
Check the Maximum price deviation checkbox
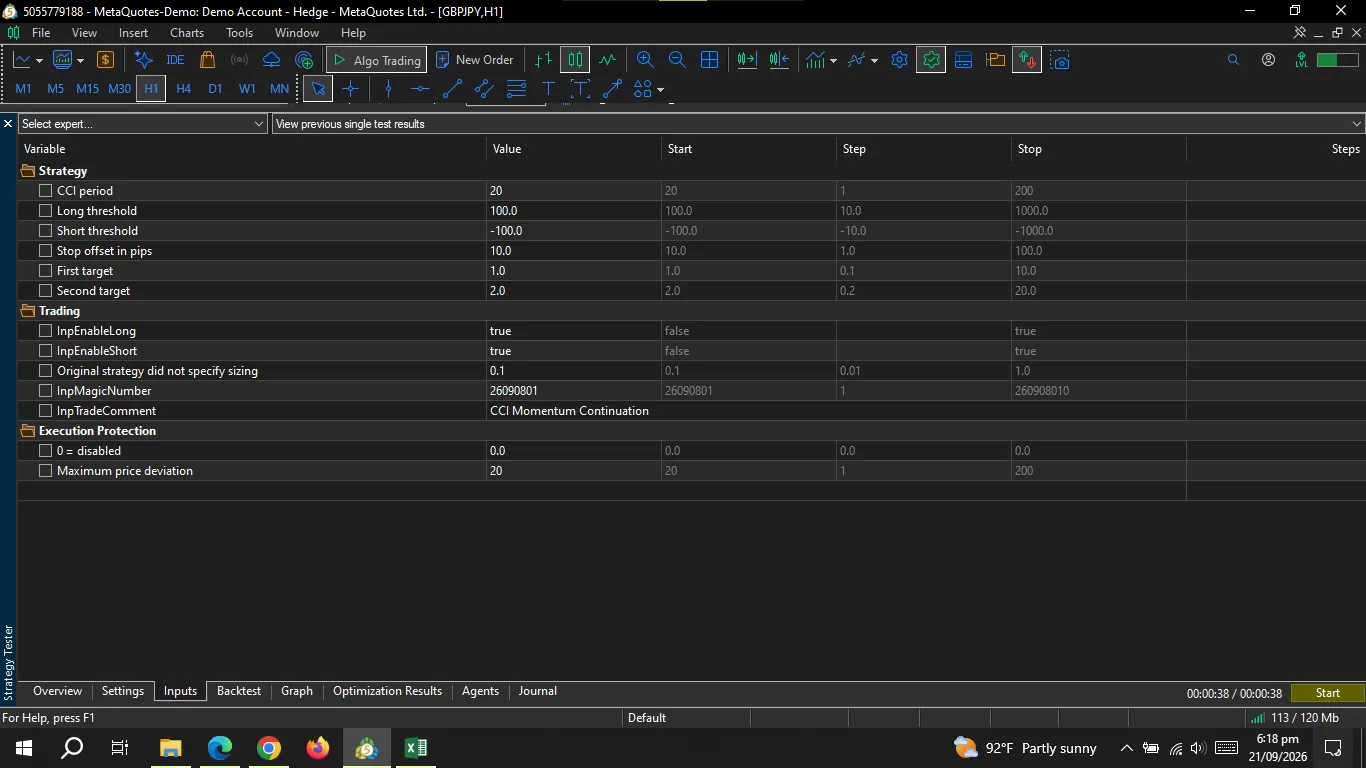click(x=45, y=471)
